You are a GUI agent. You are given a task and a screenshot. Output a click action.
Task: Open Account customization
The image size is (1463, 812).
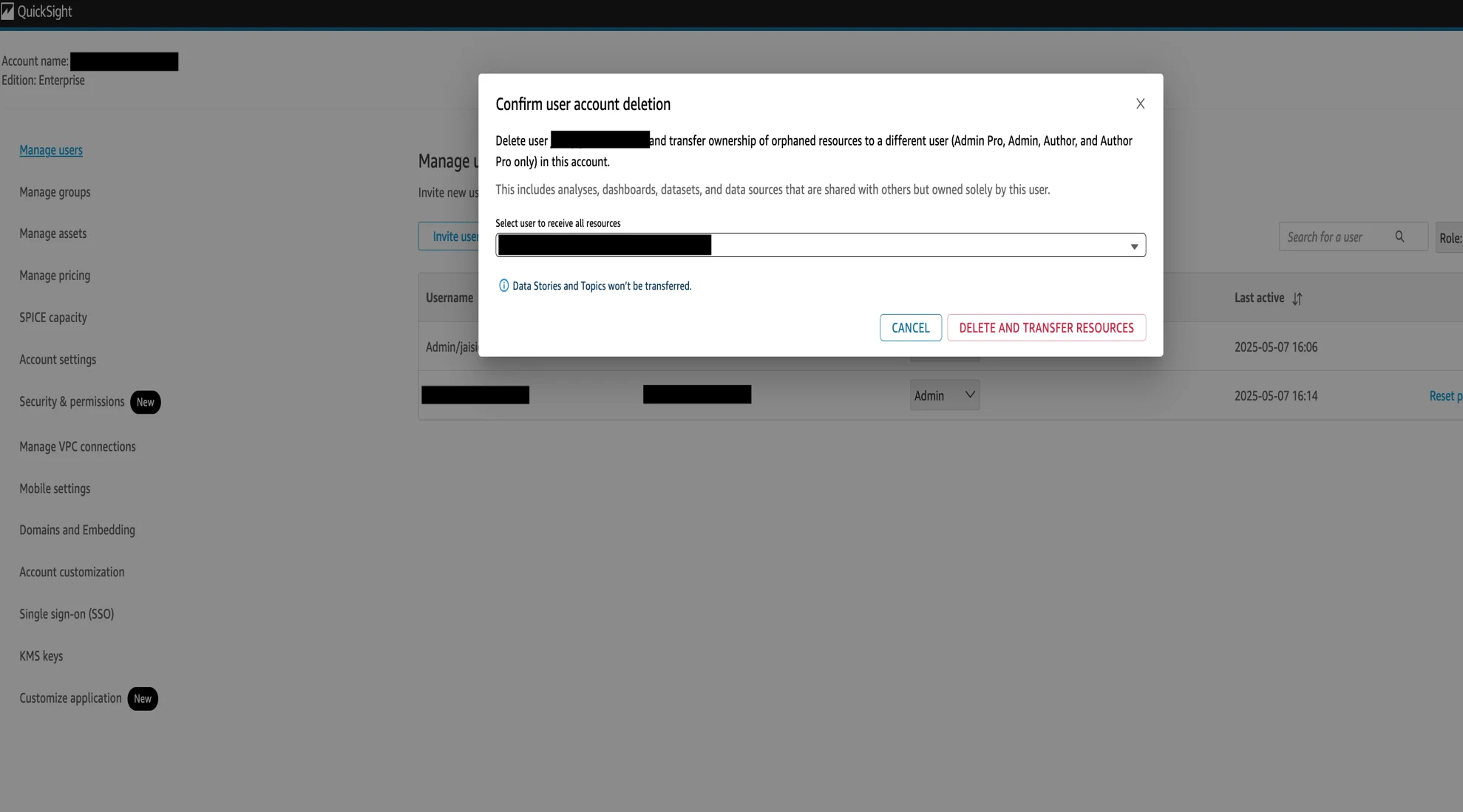(x=72, y=573)
